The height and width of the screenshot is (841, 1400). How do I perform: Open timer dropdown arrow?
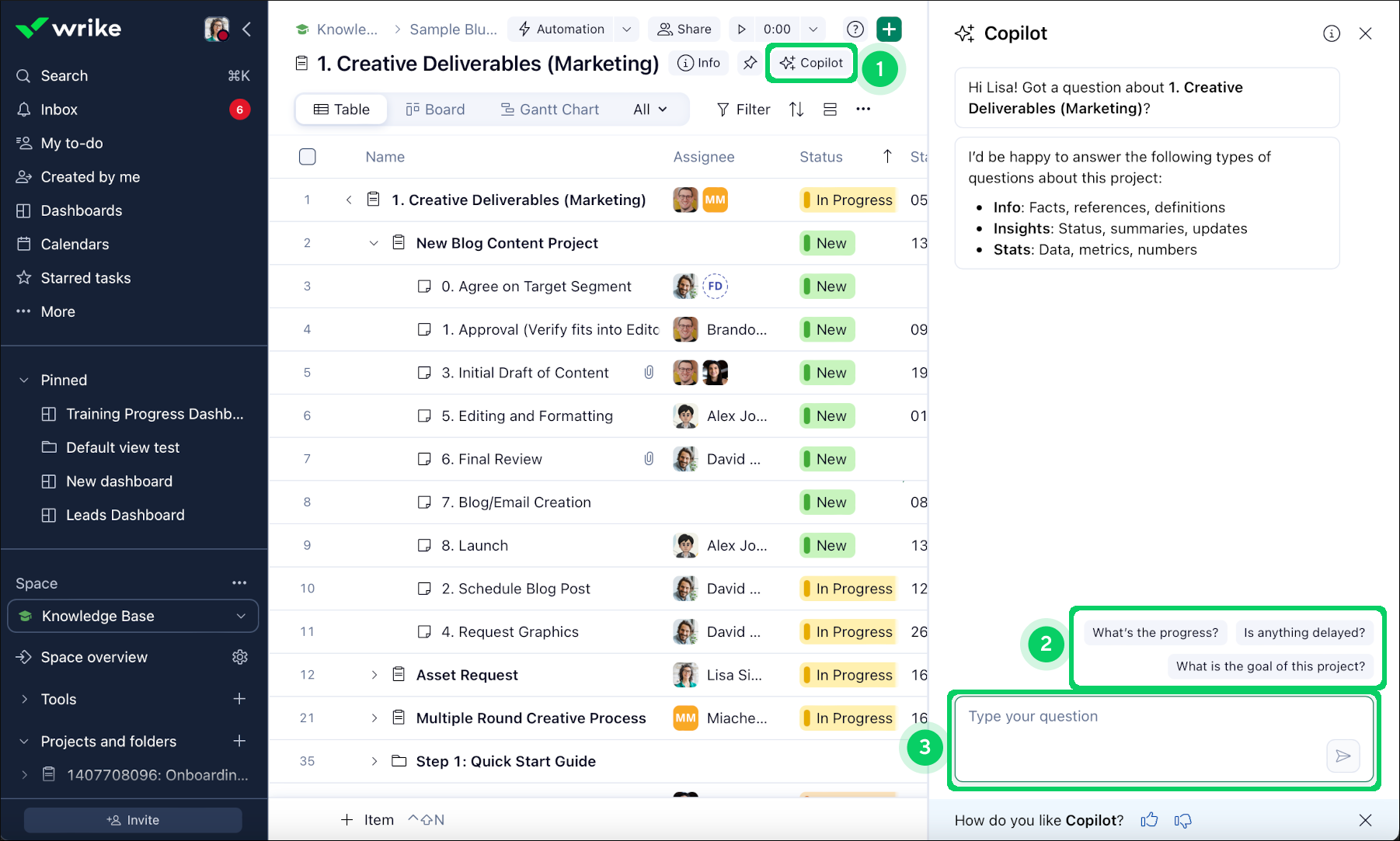[813, 29]
